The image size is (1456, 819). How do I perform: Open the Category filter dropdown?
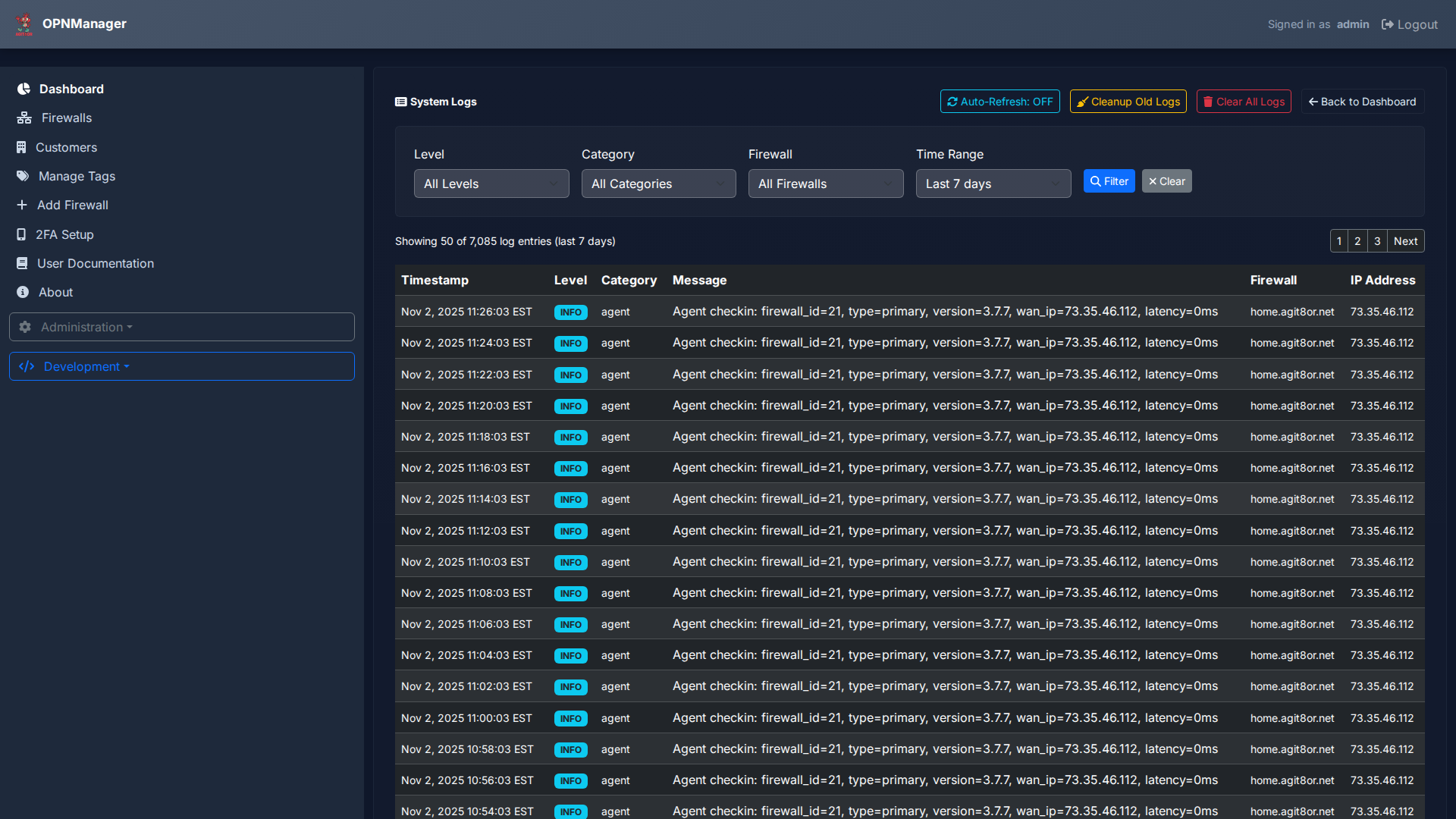click(658, 184)
